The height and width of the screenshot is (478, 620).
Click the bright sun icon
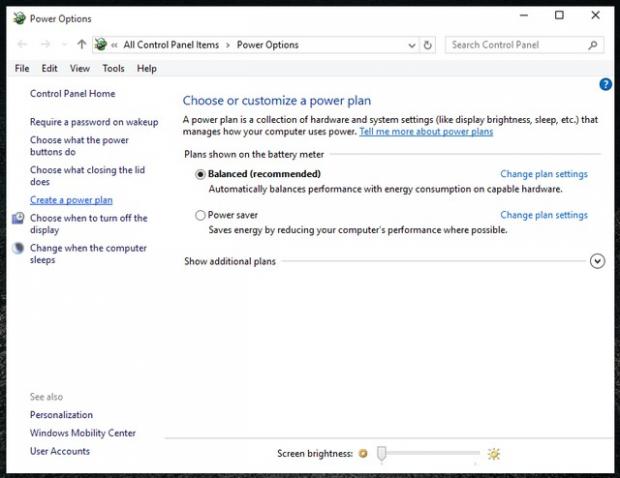tap(494, 454)
